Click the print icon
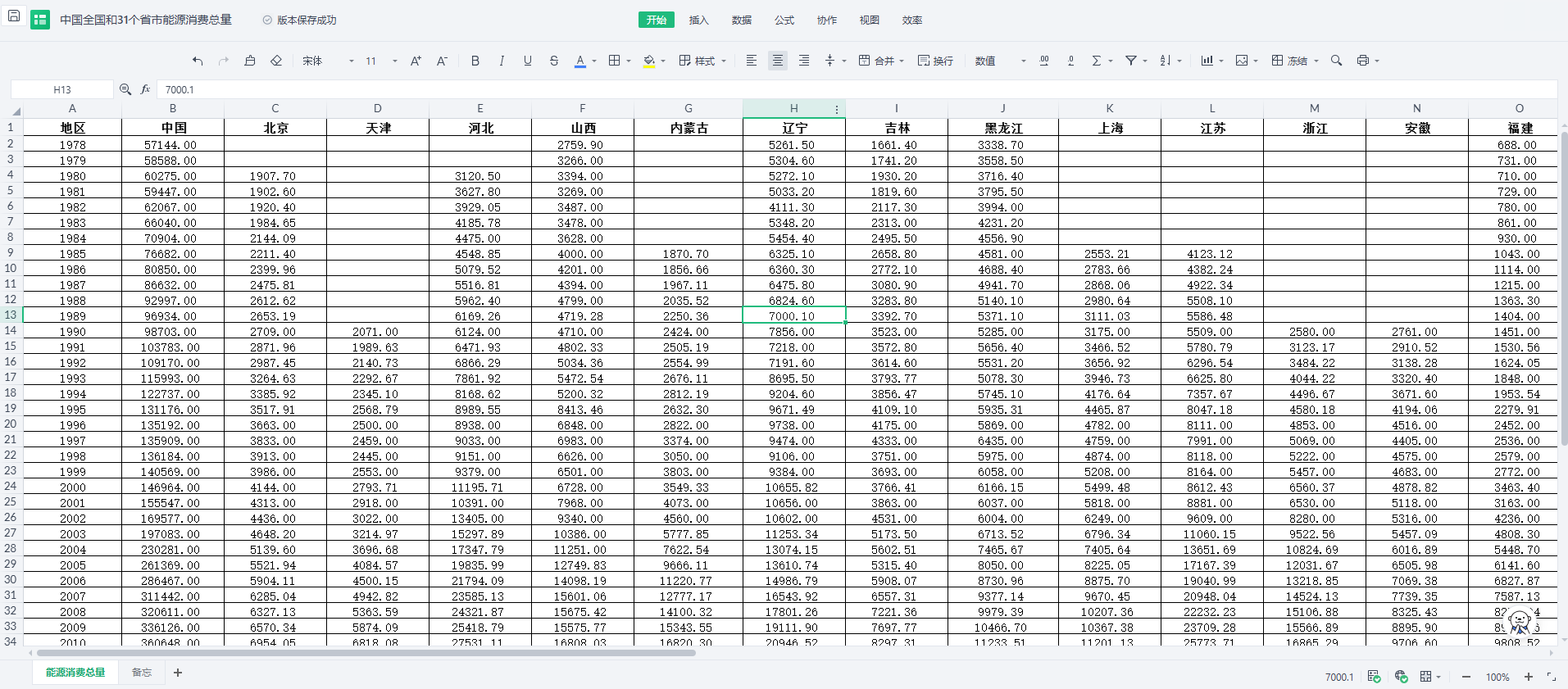This screenshot has width=1568, height=689. point(1363,61)
